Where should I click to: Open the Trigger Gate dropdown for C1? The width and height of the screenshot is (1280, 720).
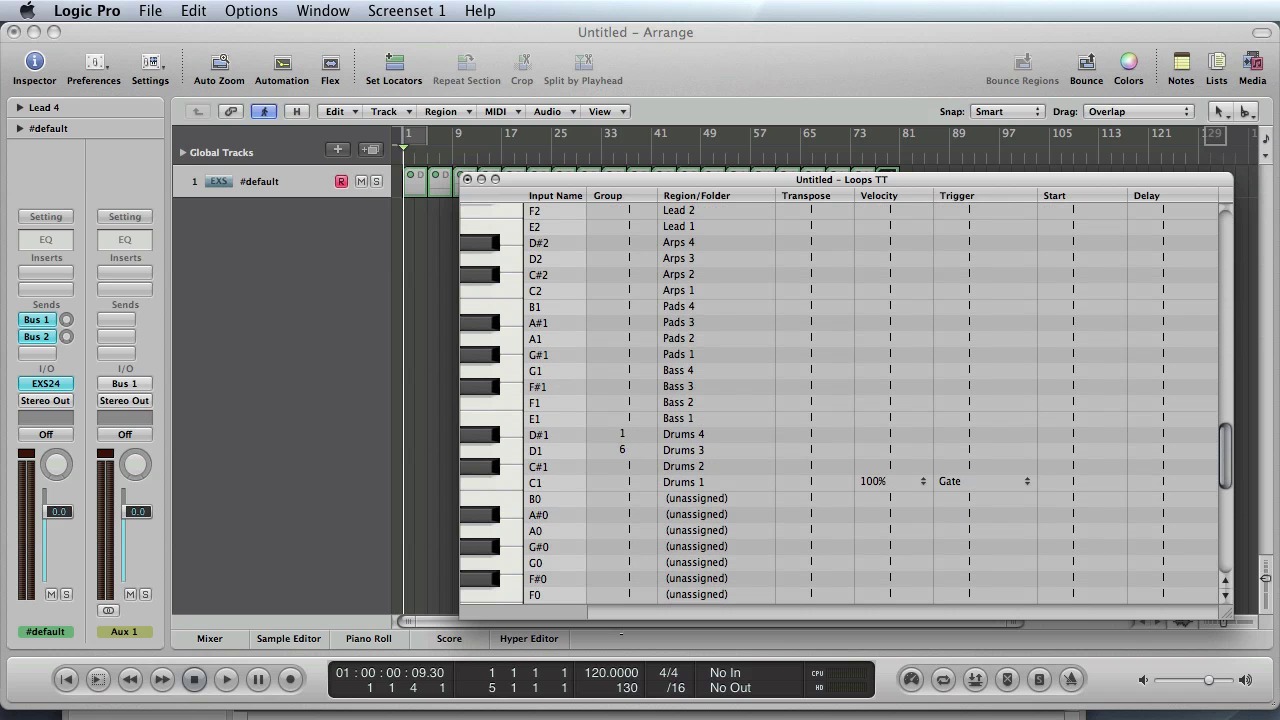pos(985,482)
